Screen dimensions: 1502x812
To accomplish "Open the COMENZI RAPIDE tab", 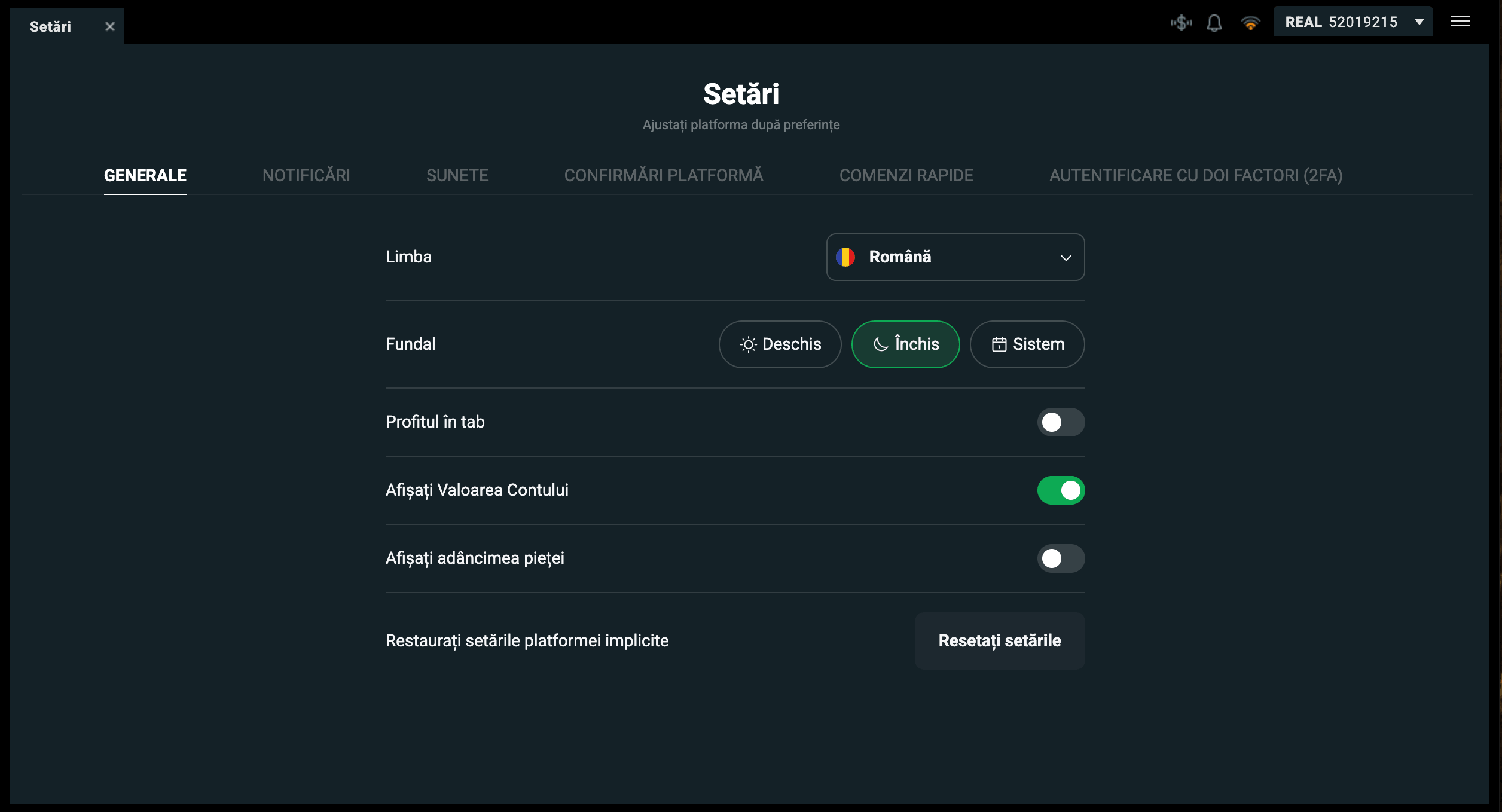I will pos(906,175).
